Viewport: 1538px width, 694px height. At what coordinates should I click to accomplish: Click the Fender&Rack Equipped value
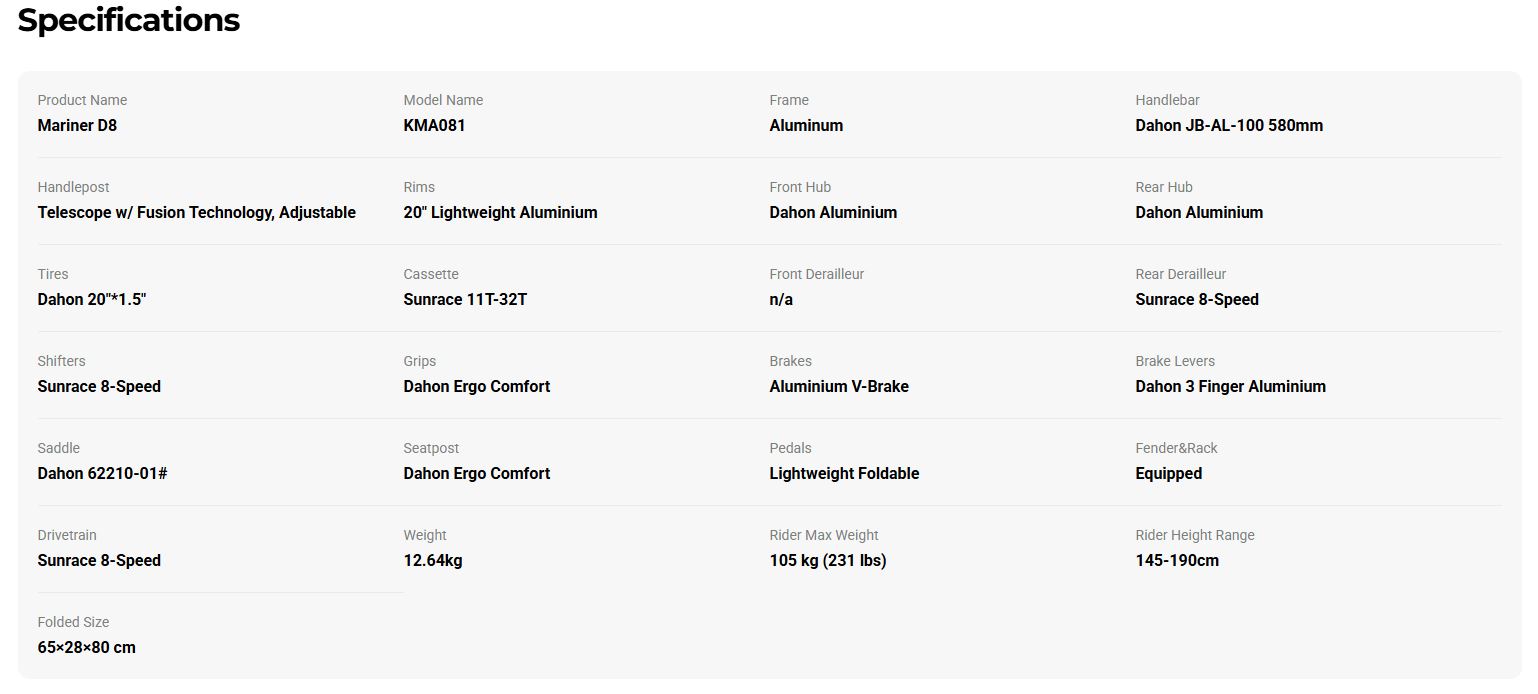coord(1169,474)
